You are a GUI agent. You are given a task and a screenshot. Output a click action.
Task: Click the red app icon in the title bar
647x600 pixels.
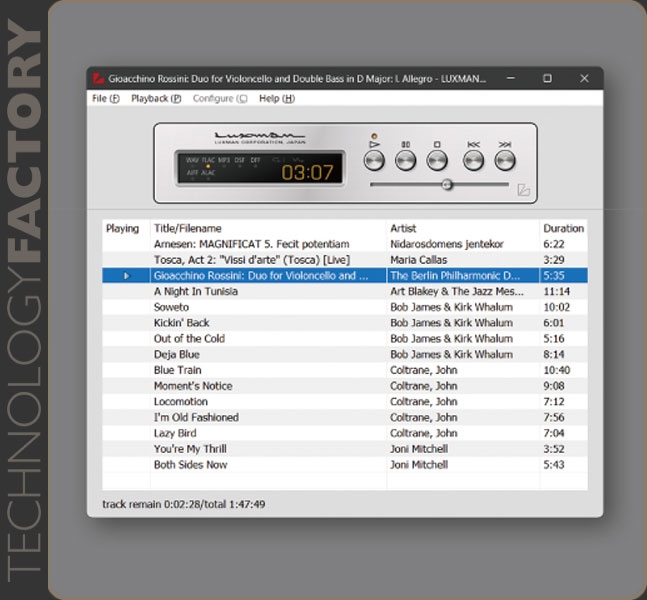pyautogui.click(x=98, y=78)
